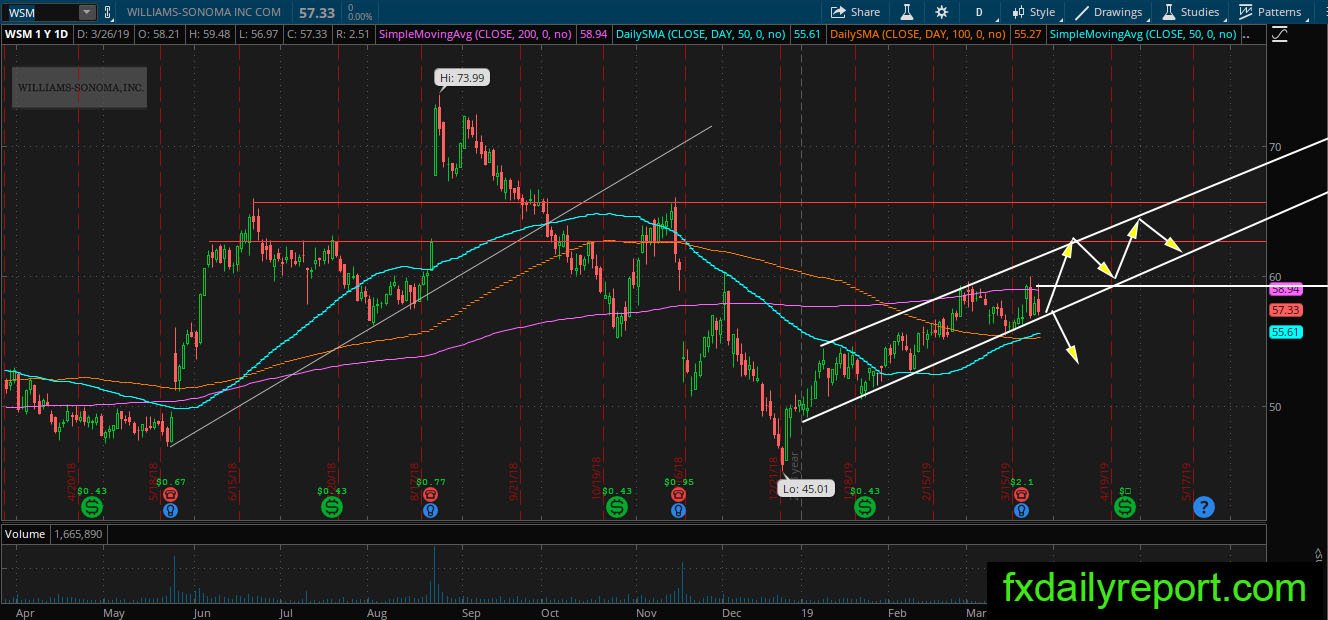Viewport: 1328px width, 620px height.
Task: Click the cyan 55.61 price axis bubble
Action: [x=1285, y=332]
